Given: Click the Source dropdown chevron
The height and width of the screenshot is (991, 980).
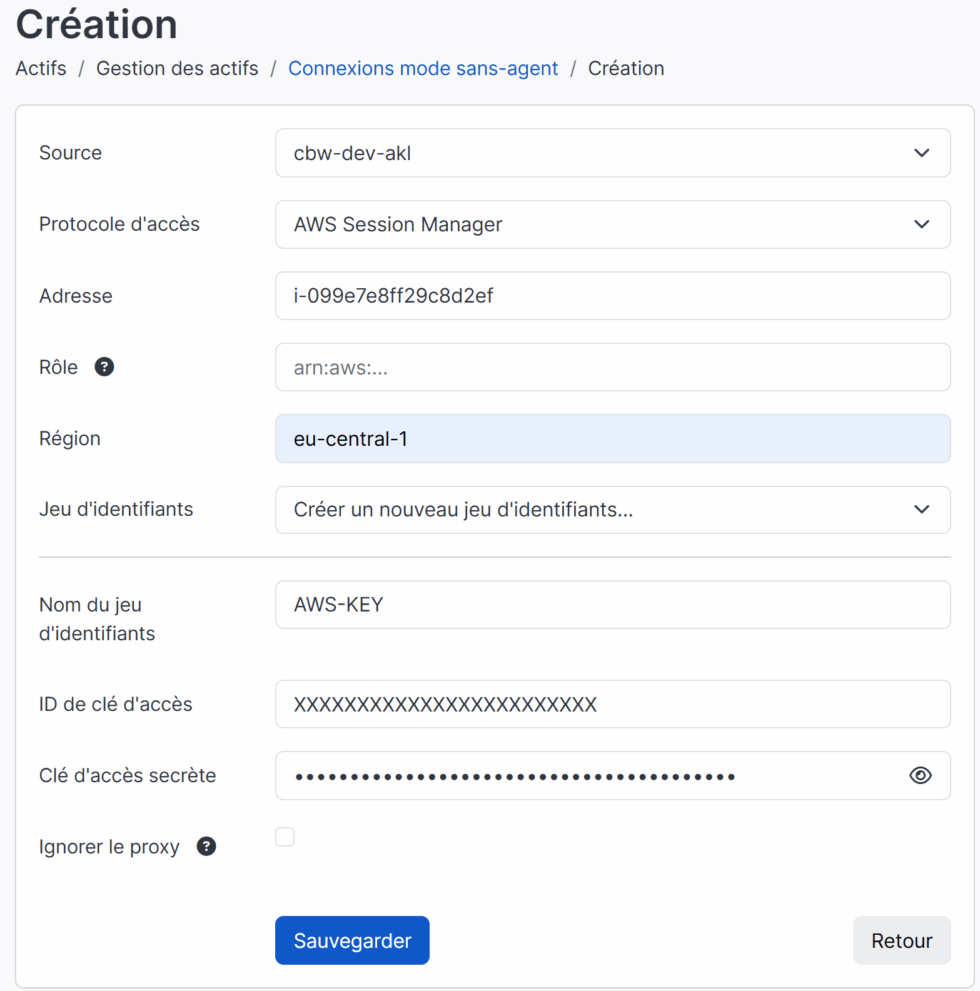Looking at the screenshot, I should click(922, 153).
